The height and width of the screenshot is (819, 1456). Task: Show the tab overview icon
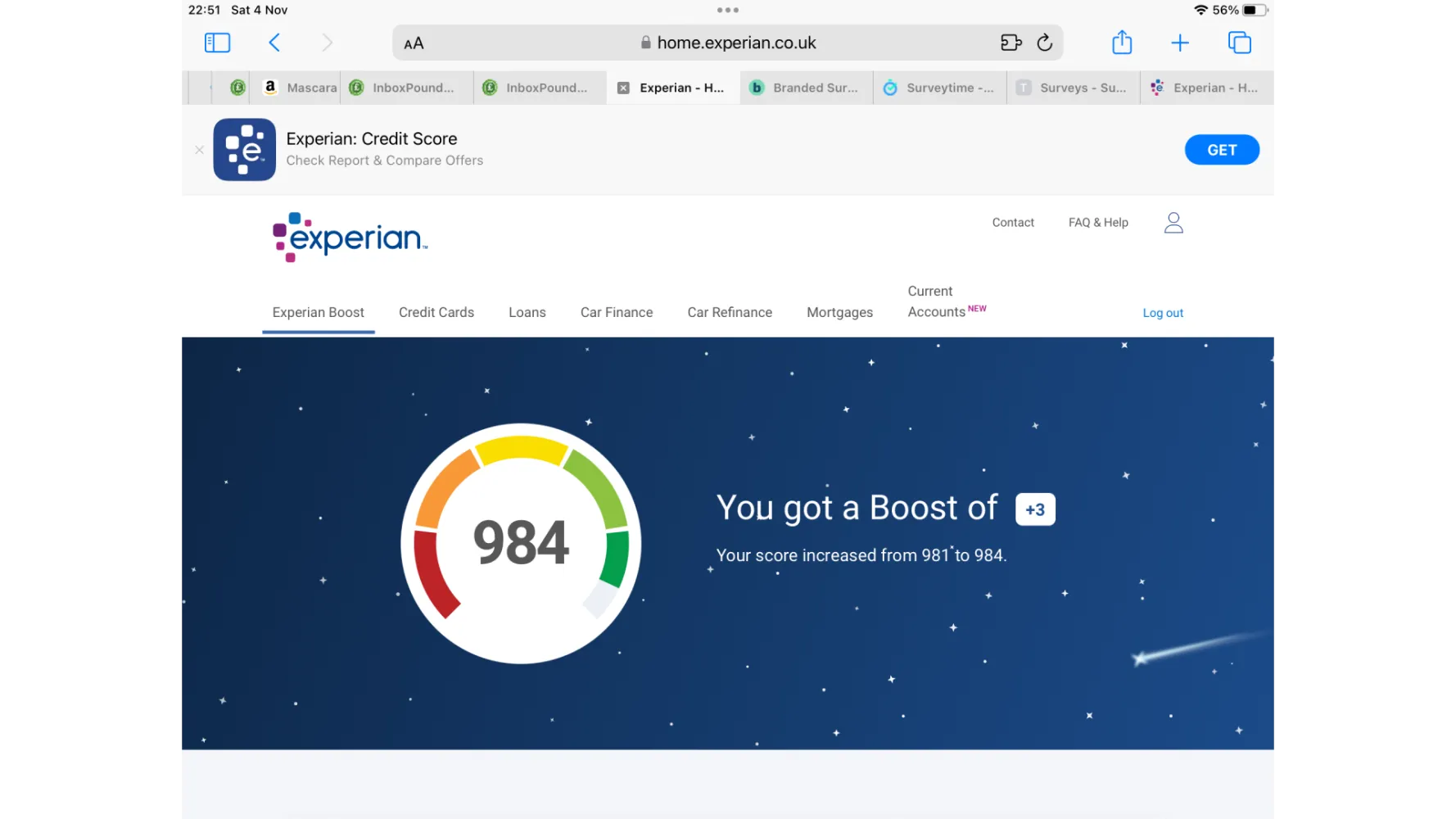pyautogui.click(x=1240, y=43)
